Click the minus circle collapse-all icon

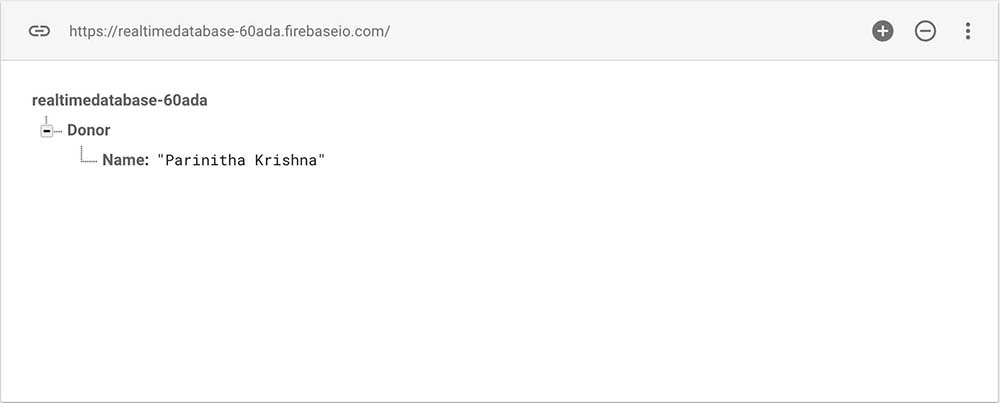click(925, 31)
